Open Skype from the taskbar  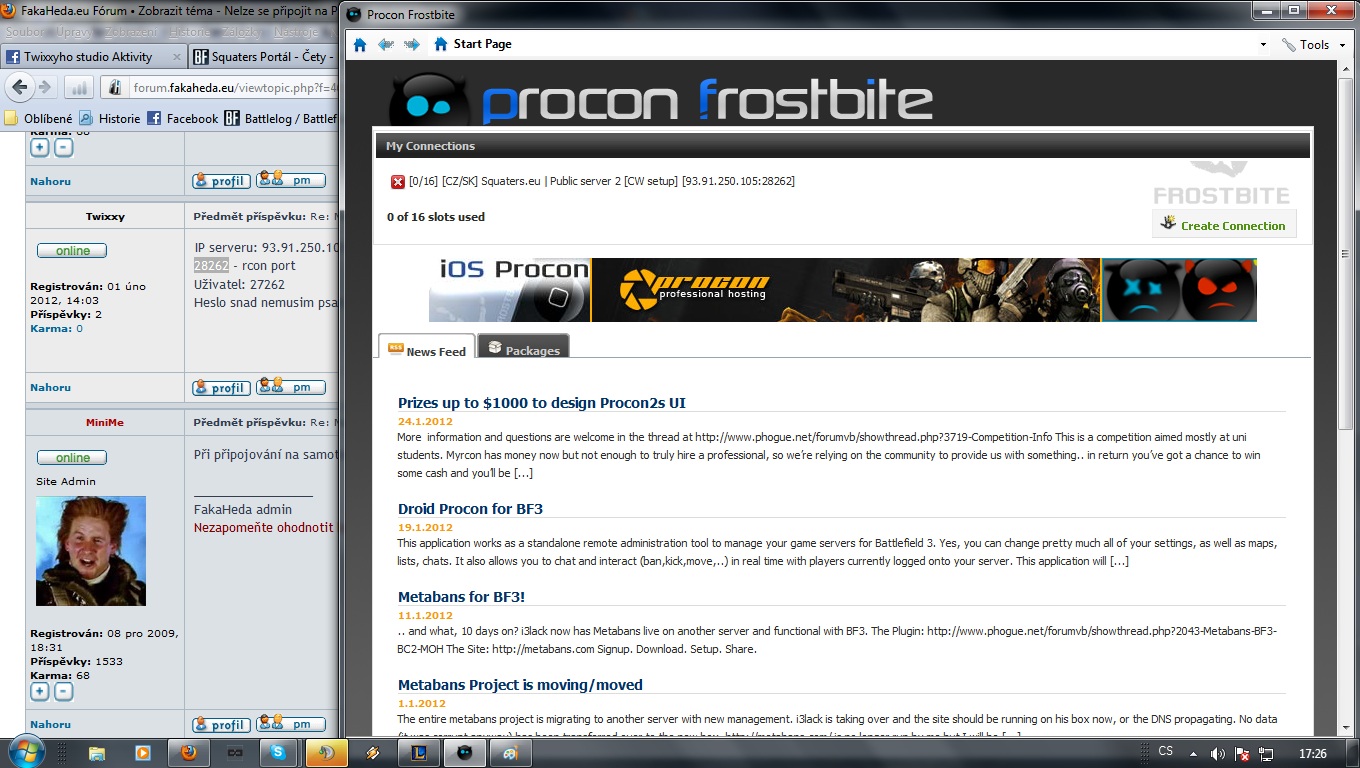pos(279,752)
